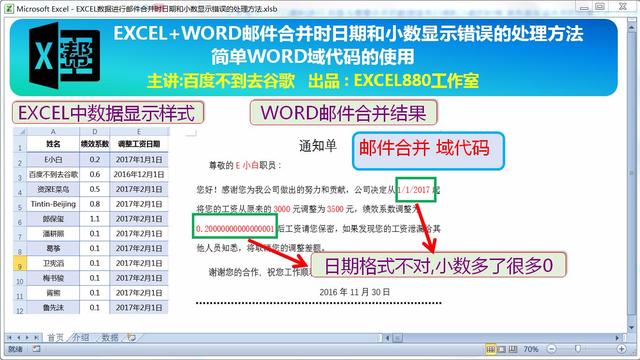
Task: Click the 主讲:百度不到去谷歌 text
Action: point(221,80)
